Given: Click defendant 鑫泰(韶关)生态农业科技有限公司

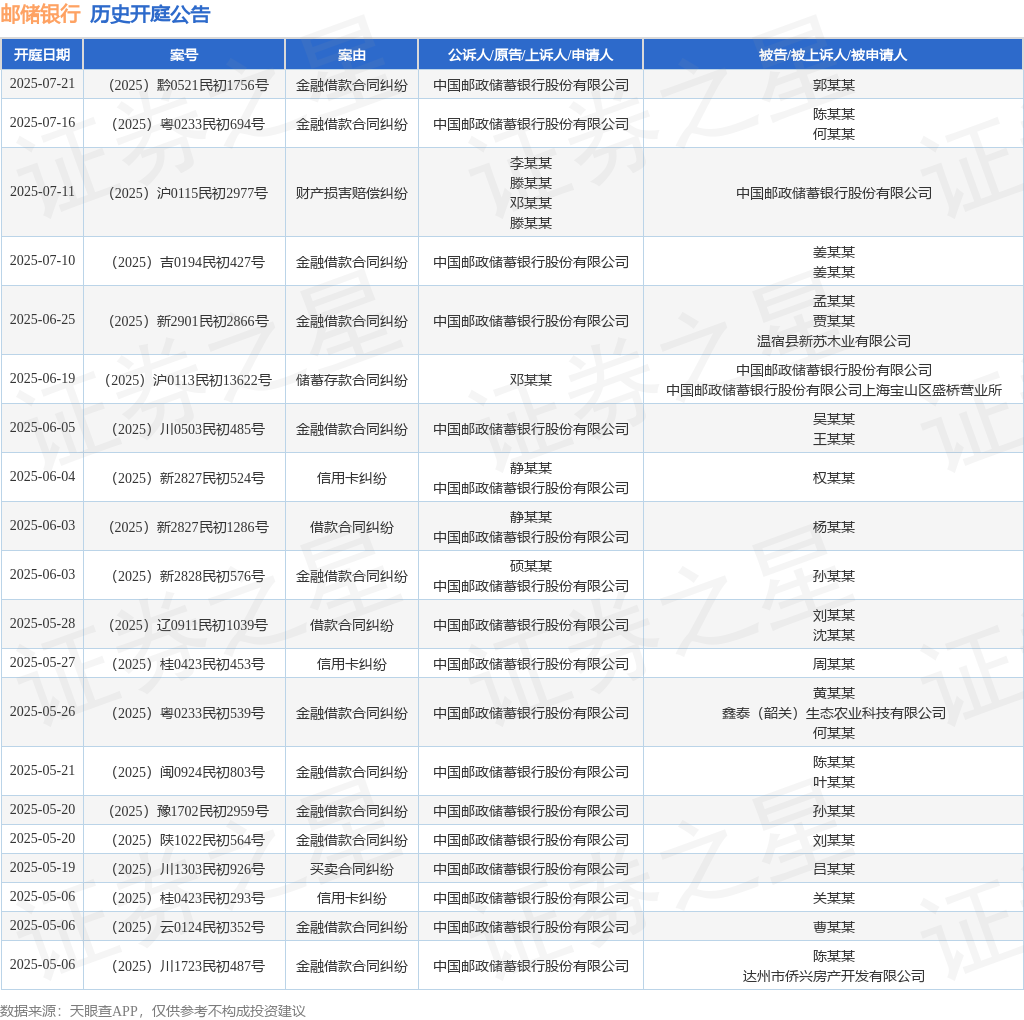Looking at the screenshot, I should click(x=833, y=713).
